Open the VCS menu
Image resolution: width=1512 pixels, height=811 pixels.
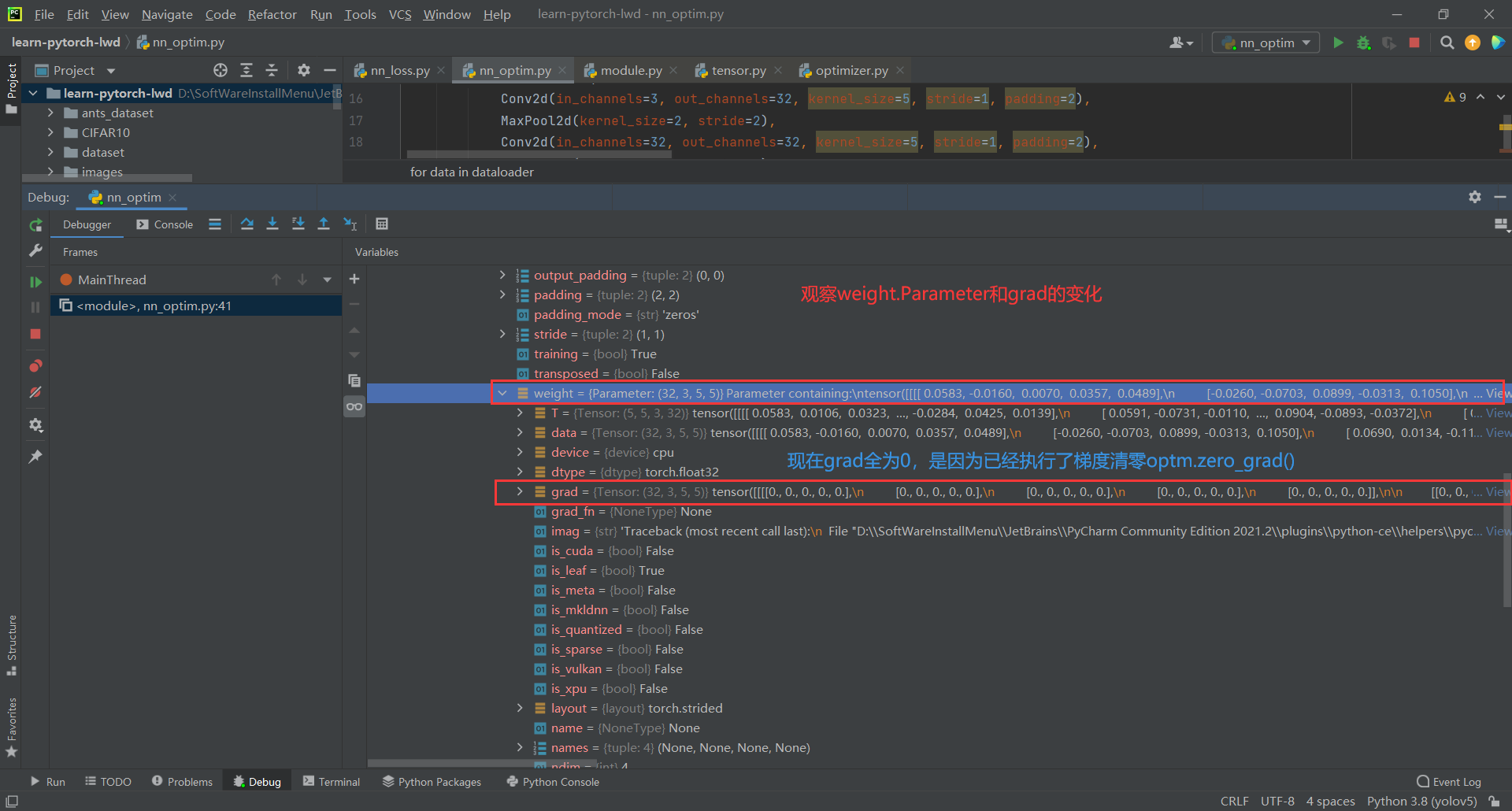tap(400, 14)
